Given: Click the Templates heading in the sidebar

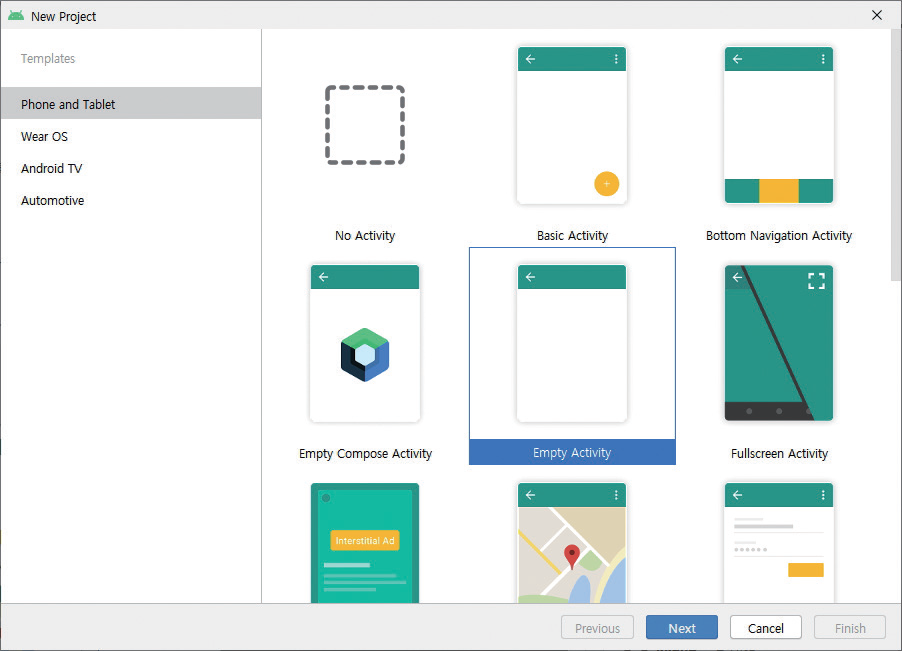Looking at the screenshot, I should [48, 59].
